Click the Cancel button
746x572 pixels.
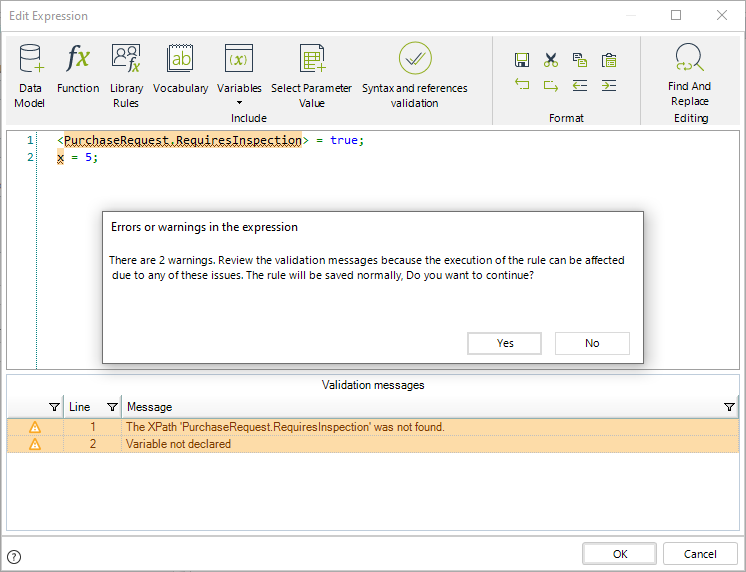pyautogui.click(x=700, y=554)
